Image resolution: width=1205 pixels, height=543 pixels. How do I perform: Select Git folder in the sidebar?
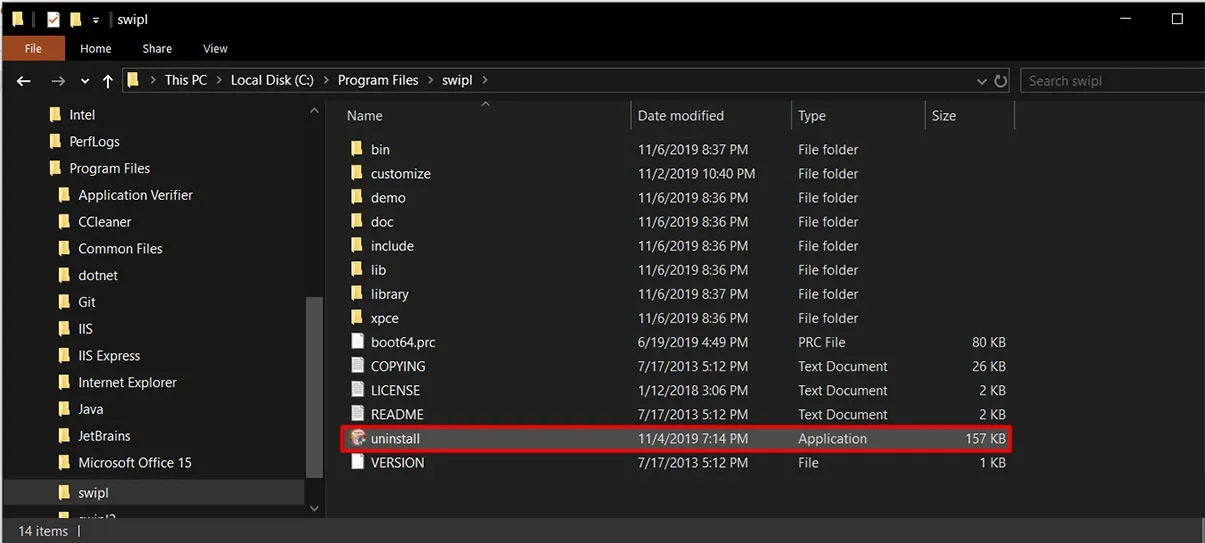tap(87, 302)
